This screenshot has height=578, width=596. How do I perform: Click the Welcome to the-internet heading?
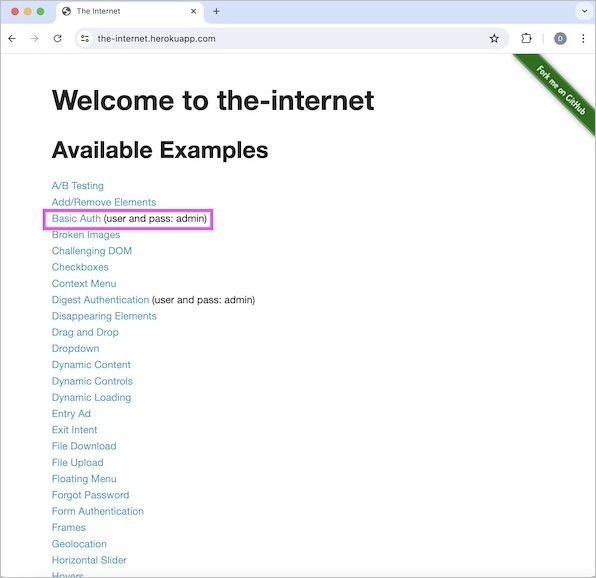tap(213, 101)
